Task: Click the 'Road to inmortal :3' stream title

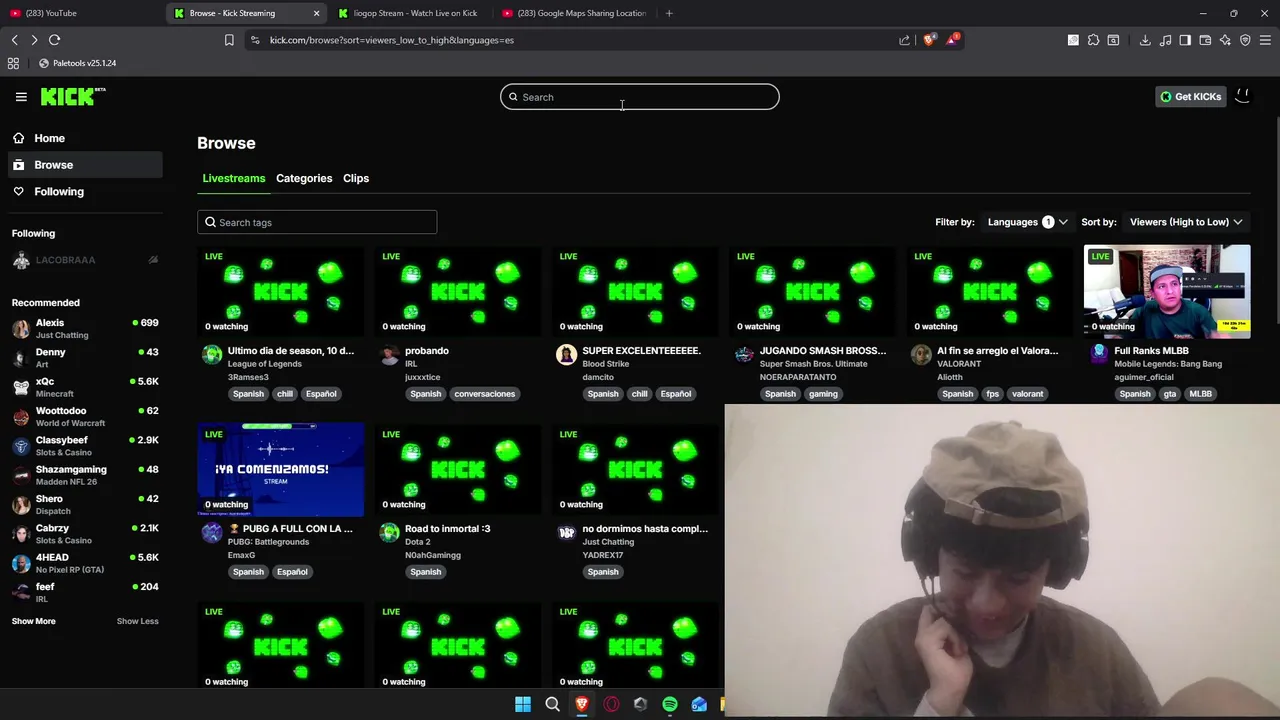Action: point(447,528)
